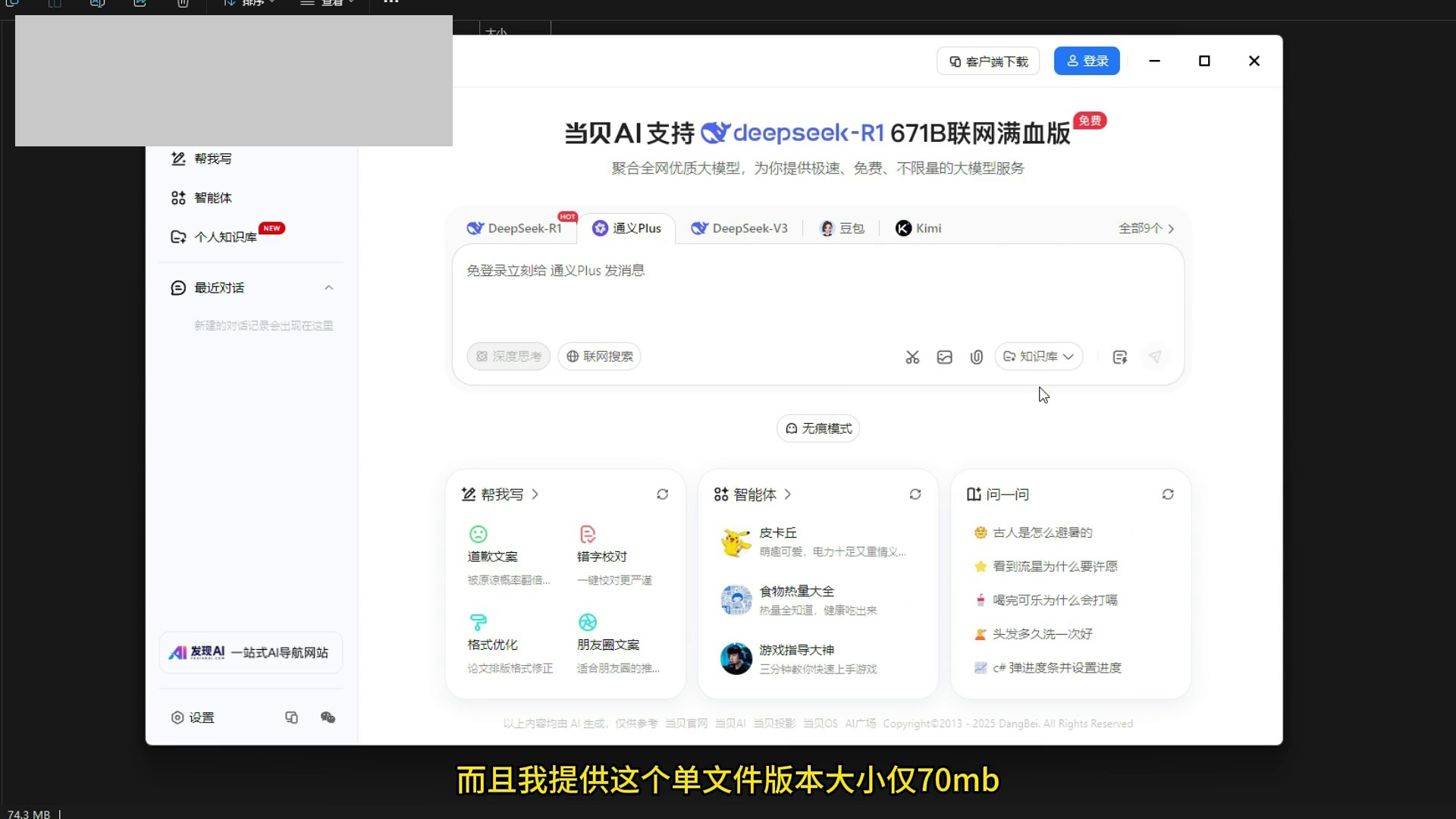Image resolution: width=1456 pixels, height=819 pixels.
Task: Open the prompt templates icon beside send button
Action: click(1120, 356)
